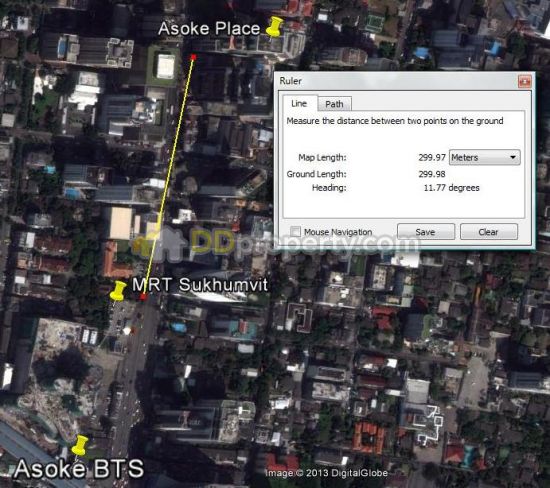Image resolution: width=550 pixels, height=488 pixels.
Task: Click the Asoke BTS yellow pushpin
Action: point(80,446)
